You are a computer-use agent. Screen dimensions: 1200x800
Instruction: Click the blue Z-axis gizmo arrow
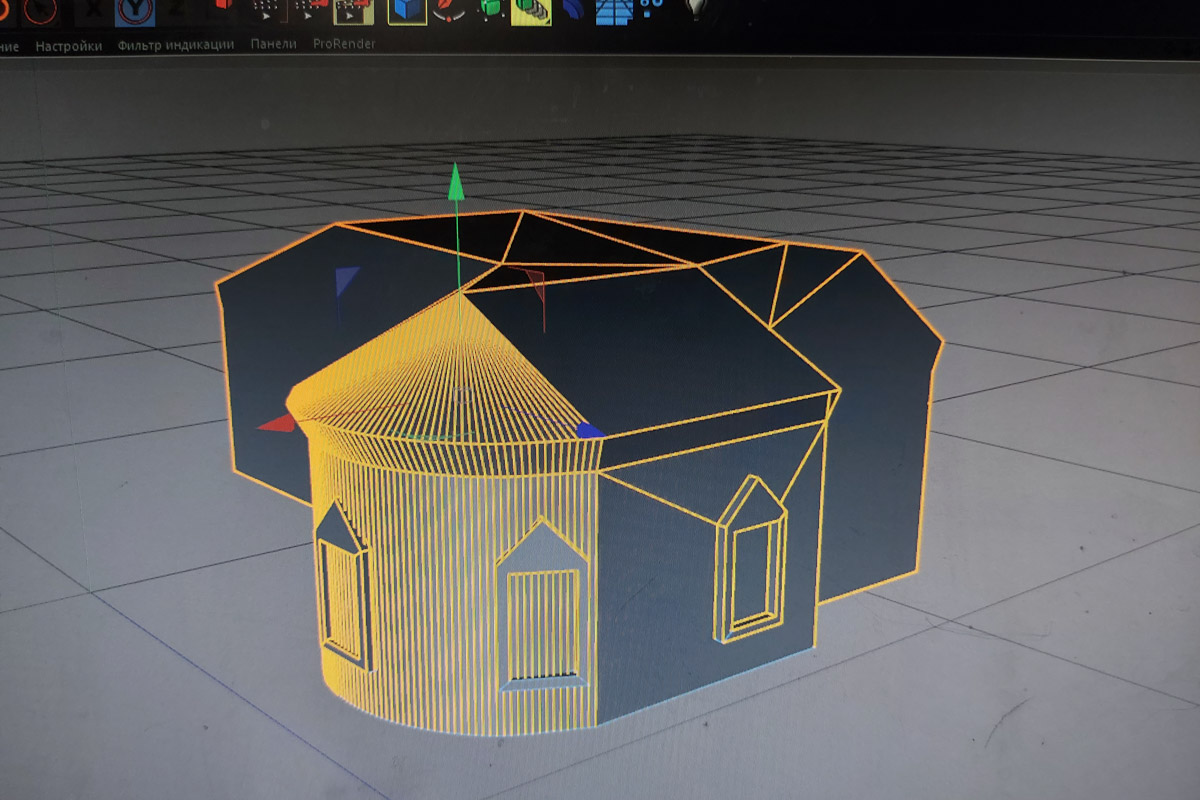tap(590, 430)
